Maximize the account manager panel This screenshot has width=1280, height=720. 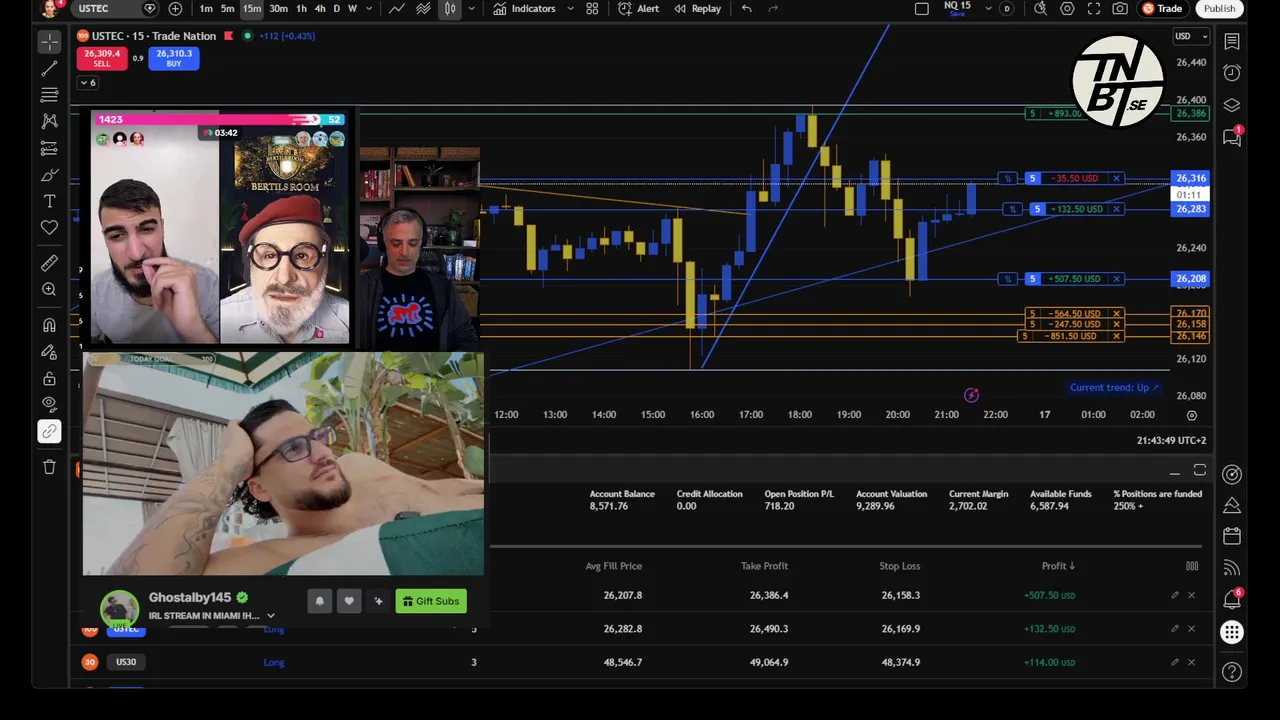pyautogui.click(x=1200, y=470)
